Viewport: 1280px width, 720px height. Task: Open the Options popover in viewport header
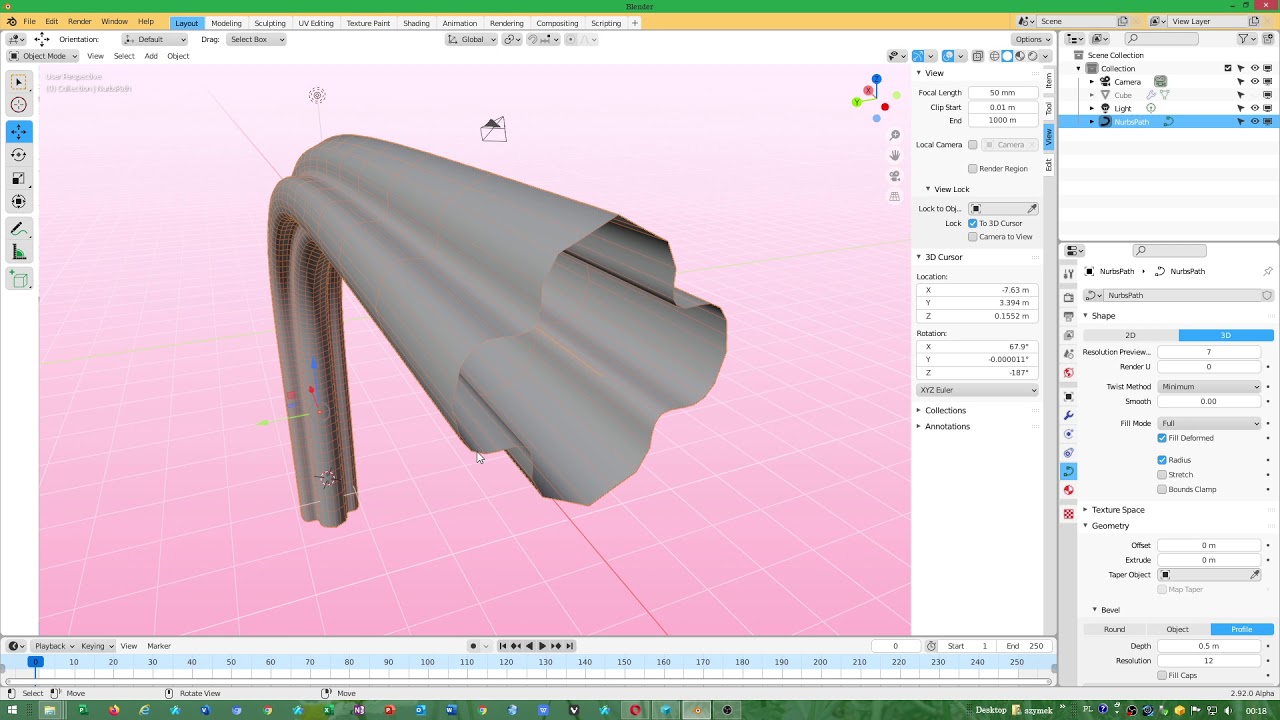point(1033,39)
